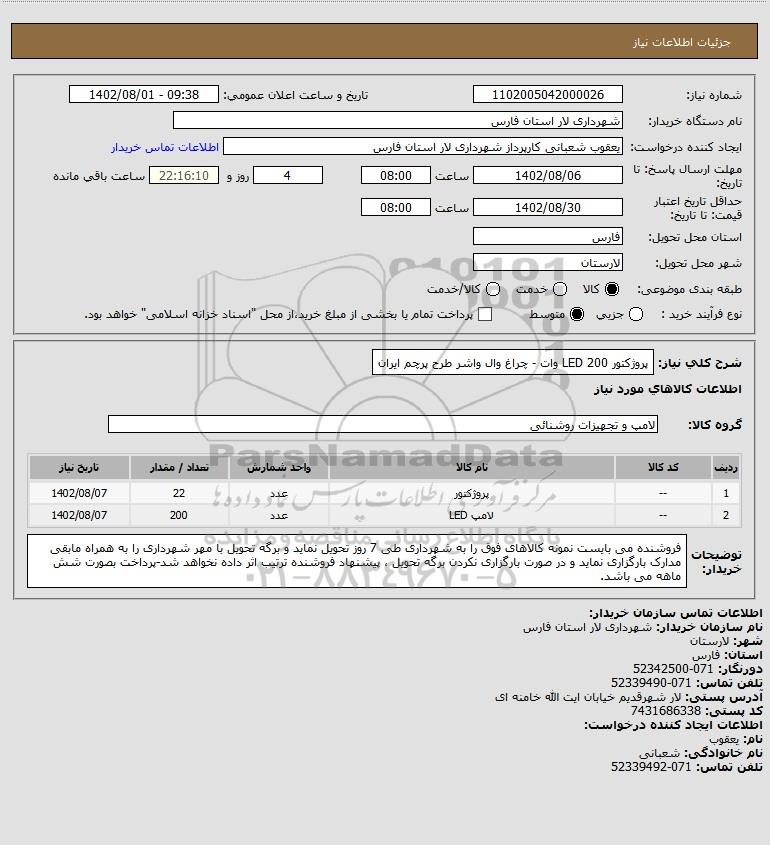
Task: Click the delivery province field فارس
Action: click(547, 237)
